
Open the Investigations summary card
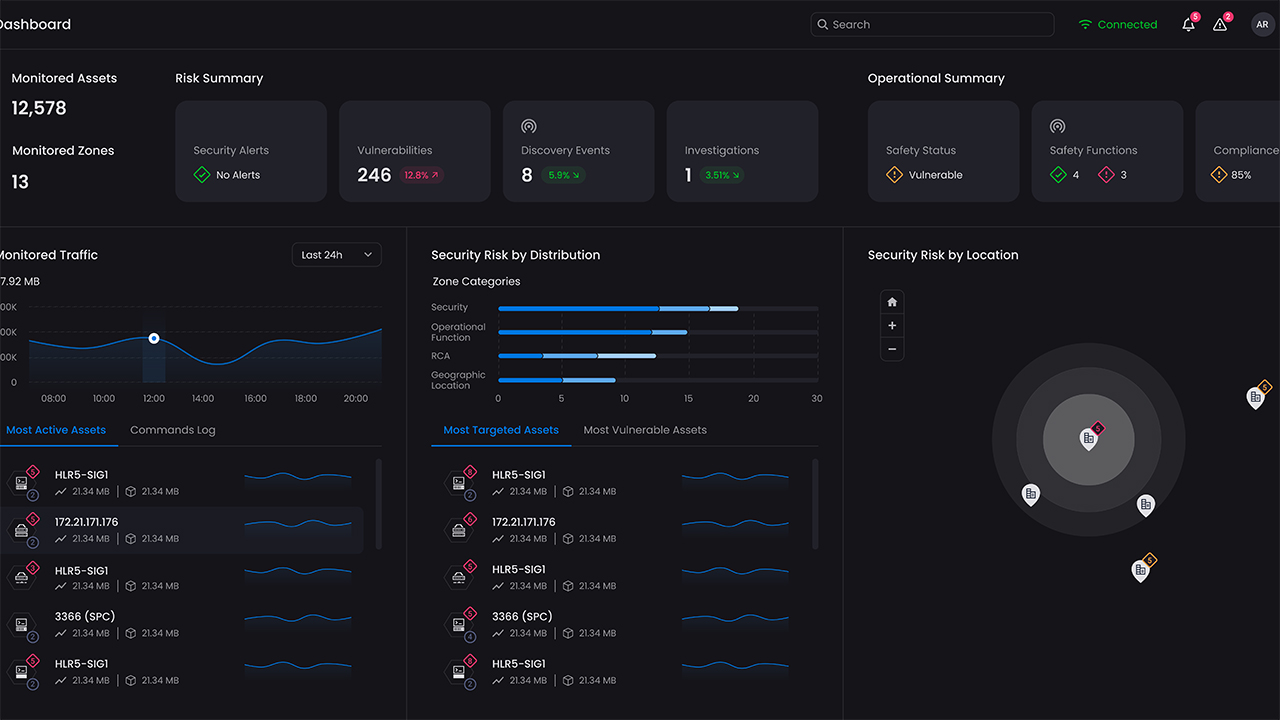coord(742,151)
